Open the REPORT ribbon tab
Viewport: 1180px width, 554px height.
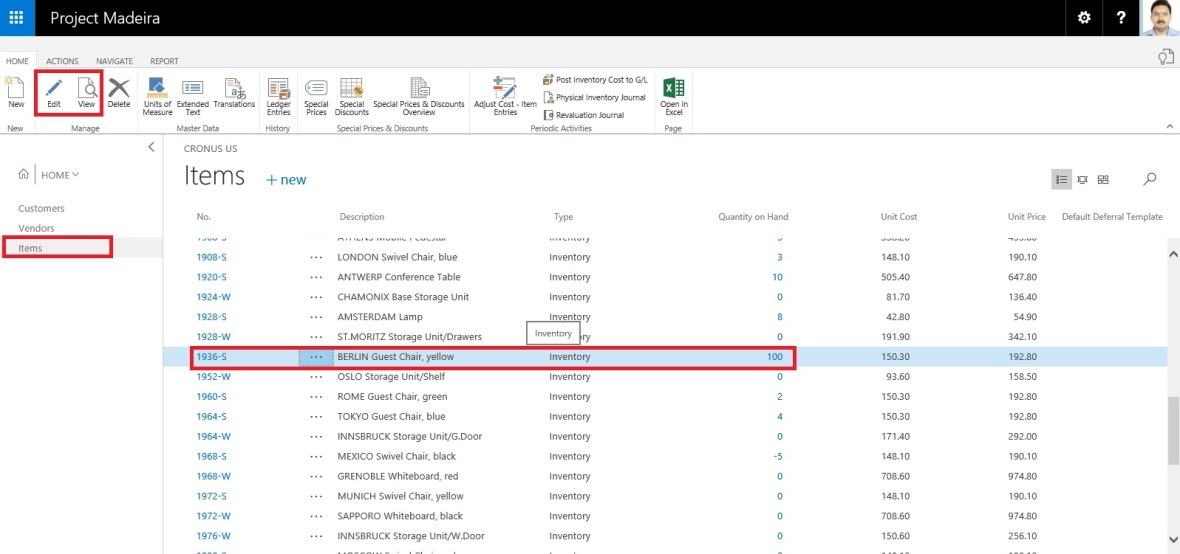click(x=164, y=61)
